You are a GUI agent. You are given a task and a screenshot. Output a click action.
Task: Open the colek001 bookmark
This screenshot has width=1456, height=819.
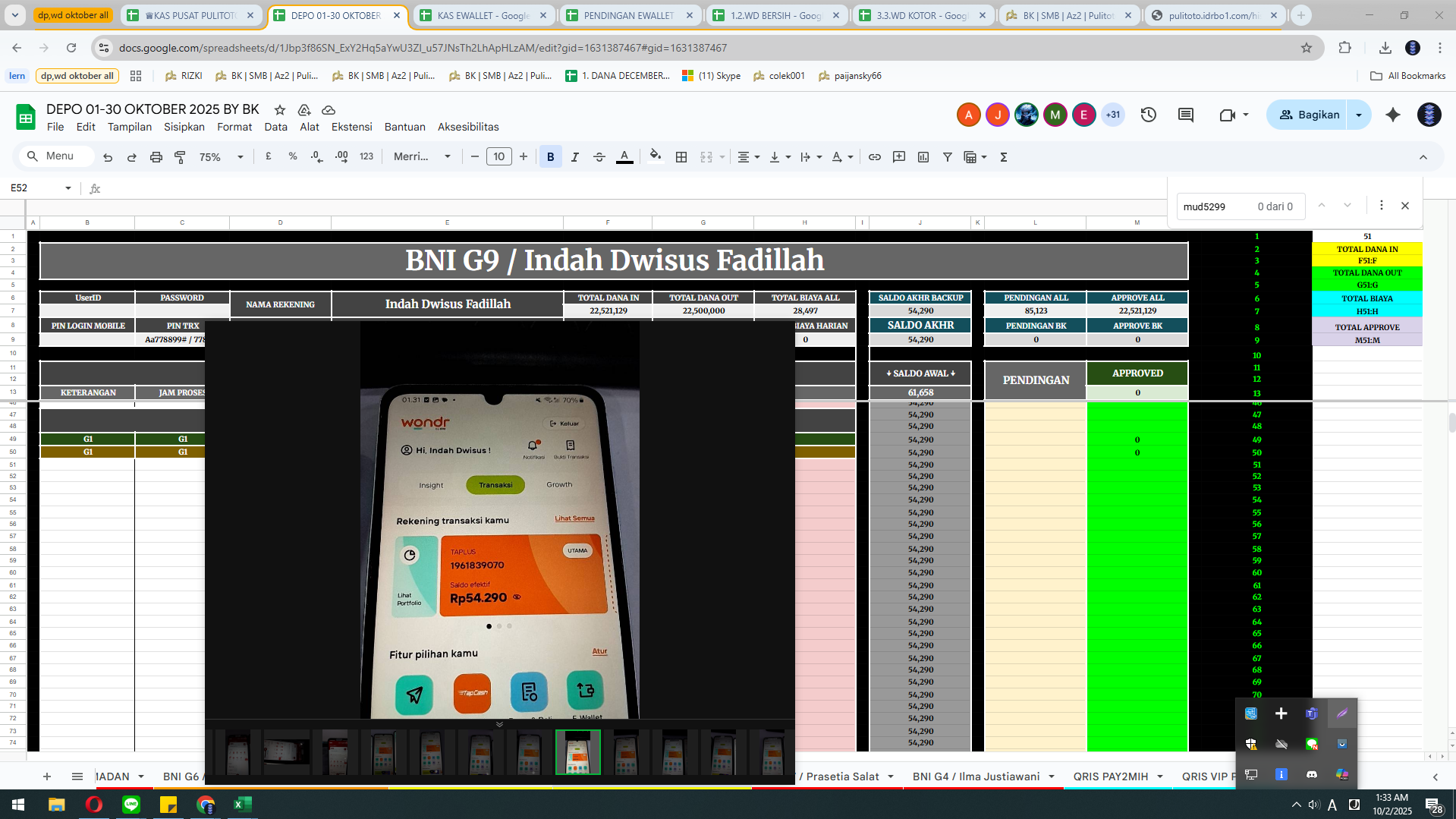(x=779, y=76)
